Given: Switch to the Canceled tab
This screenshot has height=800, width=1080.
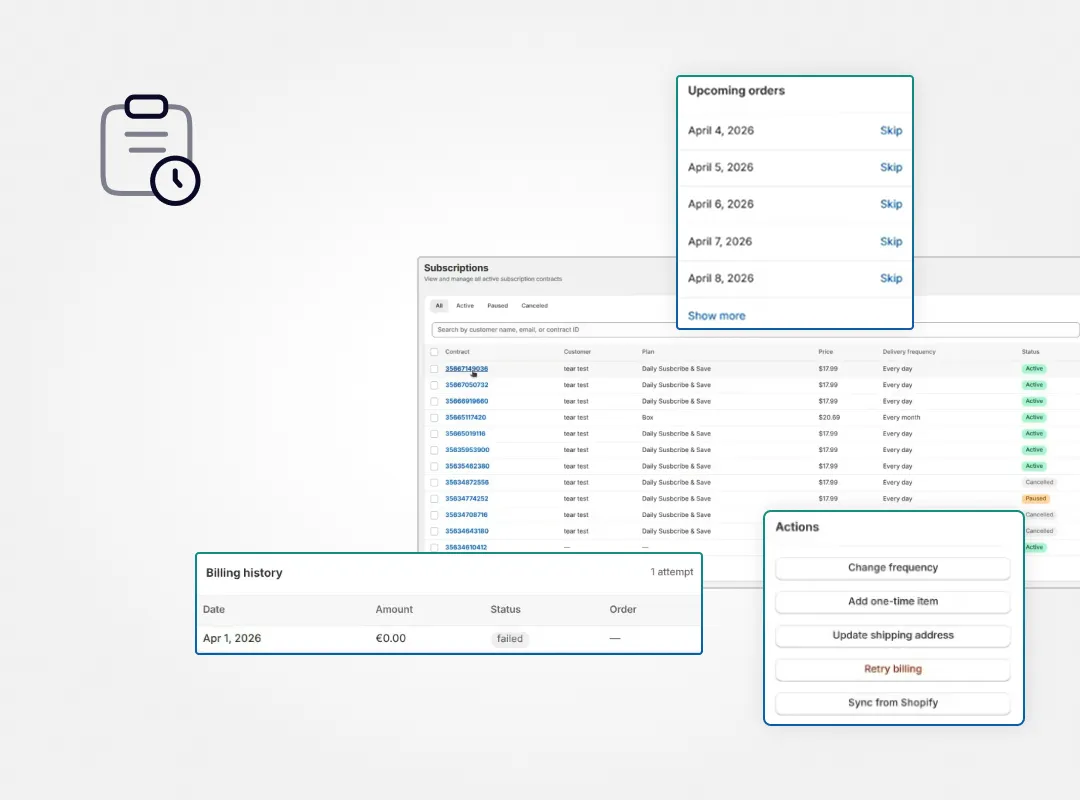Looking at the screenshot, I should [534, 305].
